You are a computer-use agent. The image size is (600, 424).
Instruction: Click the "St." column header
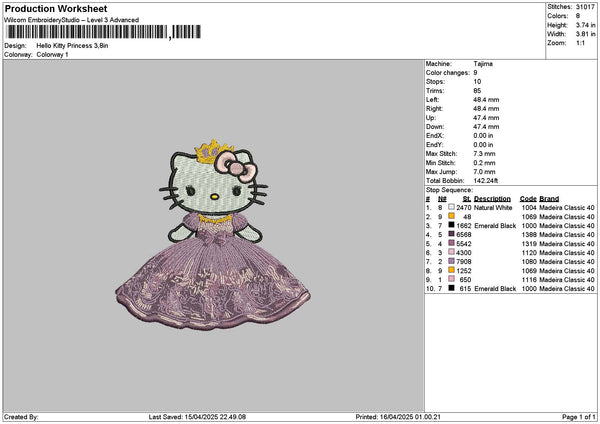pyautogui.click(x=467, y=199)
